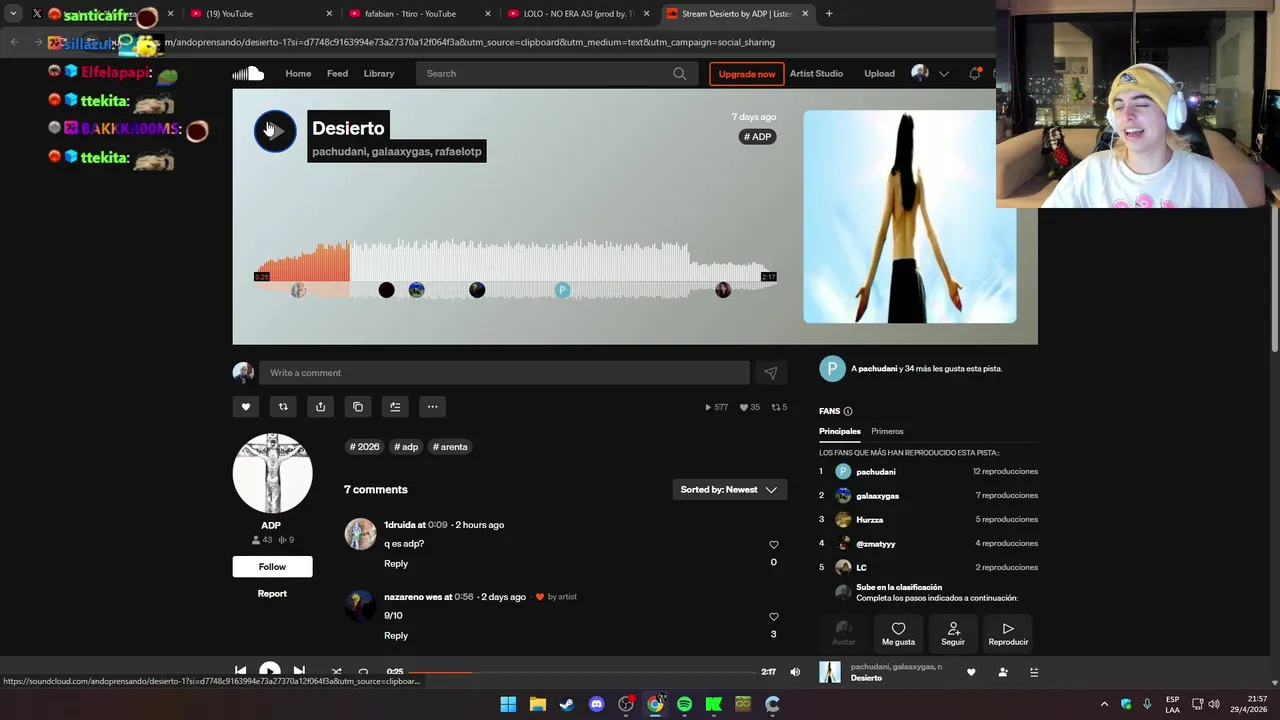Follow ADP with Follow button
This screenshot has width=1280, height=720.
pyautogui.click(x=272, y=567)
